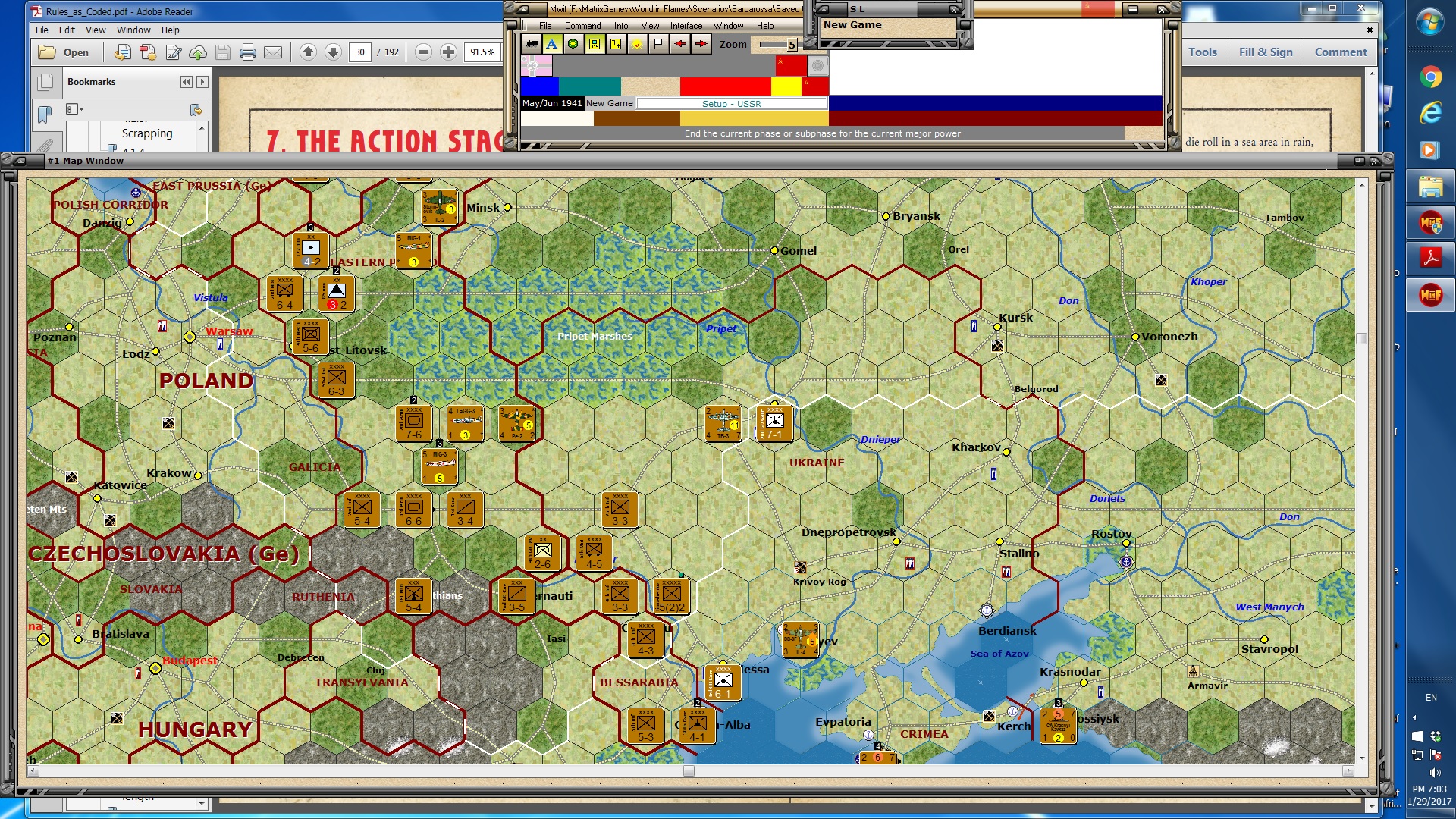Go to next page with the down arrow
This screenshot has height=819, width=1456.
point(333,52)
